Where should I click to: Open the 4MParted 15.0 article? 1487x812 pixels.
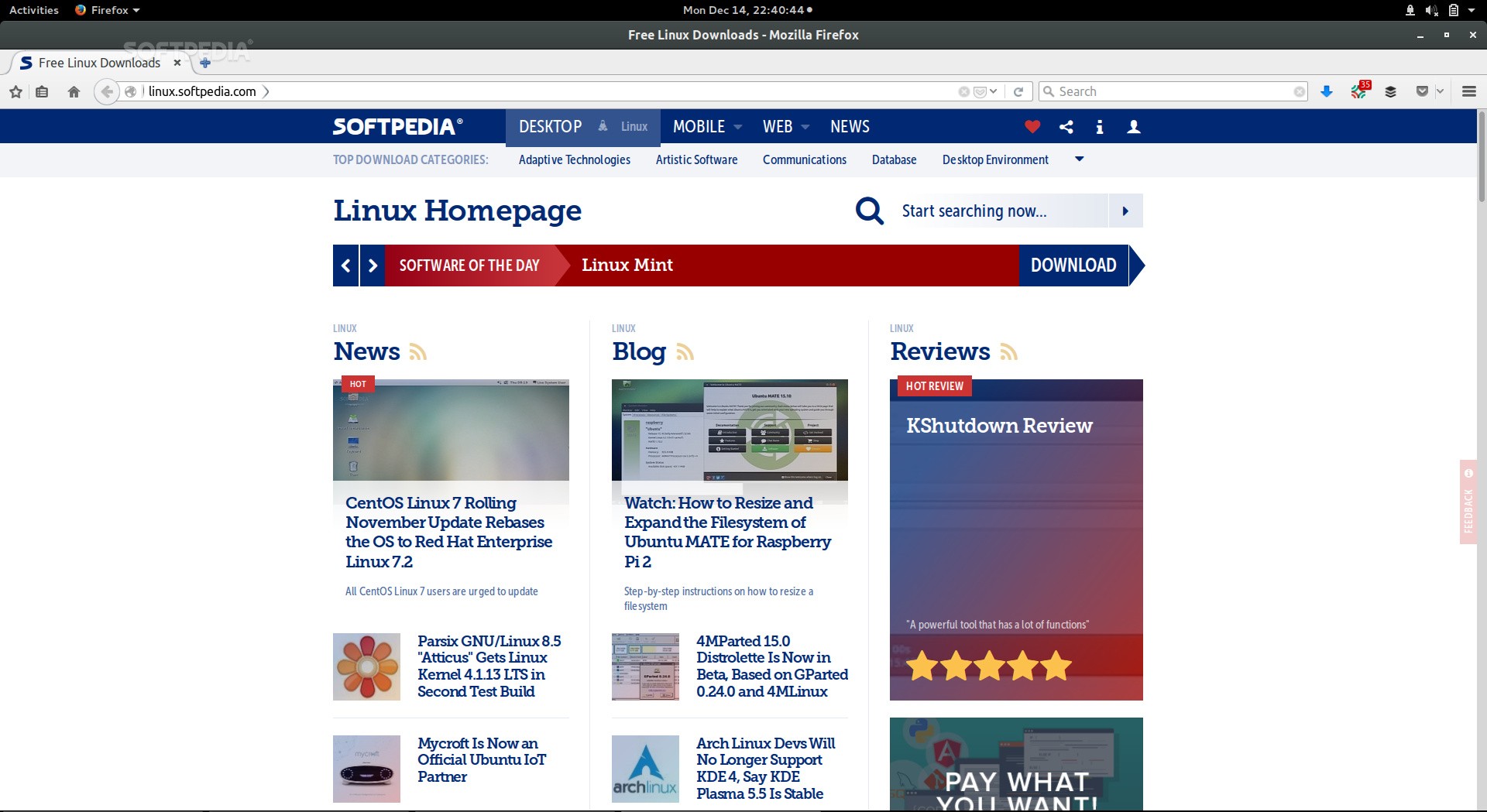(771, 666)
